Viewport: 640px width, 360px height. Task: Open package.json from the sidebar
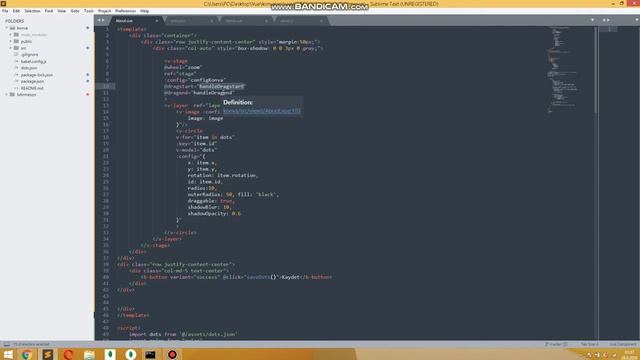coord(32,81)
